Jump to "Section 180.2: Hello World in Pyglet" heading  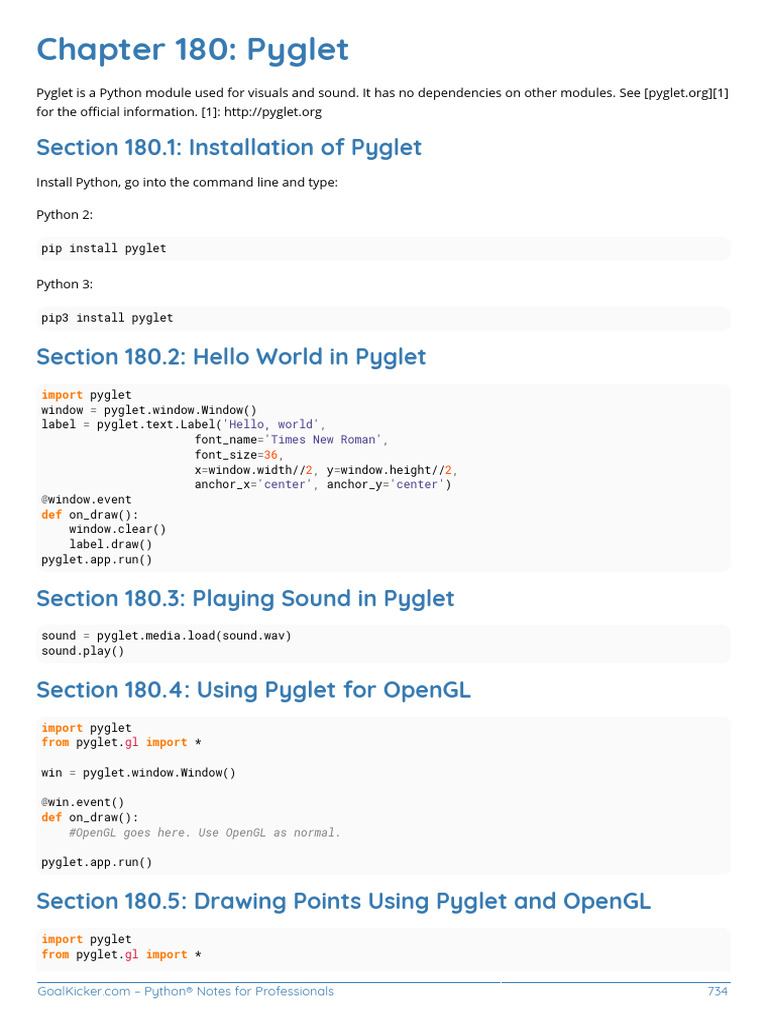point(231,357)
